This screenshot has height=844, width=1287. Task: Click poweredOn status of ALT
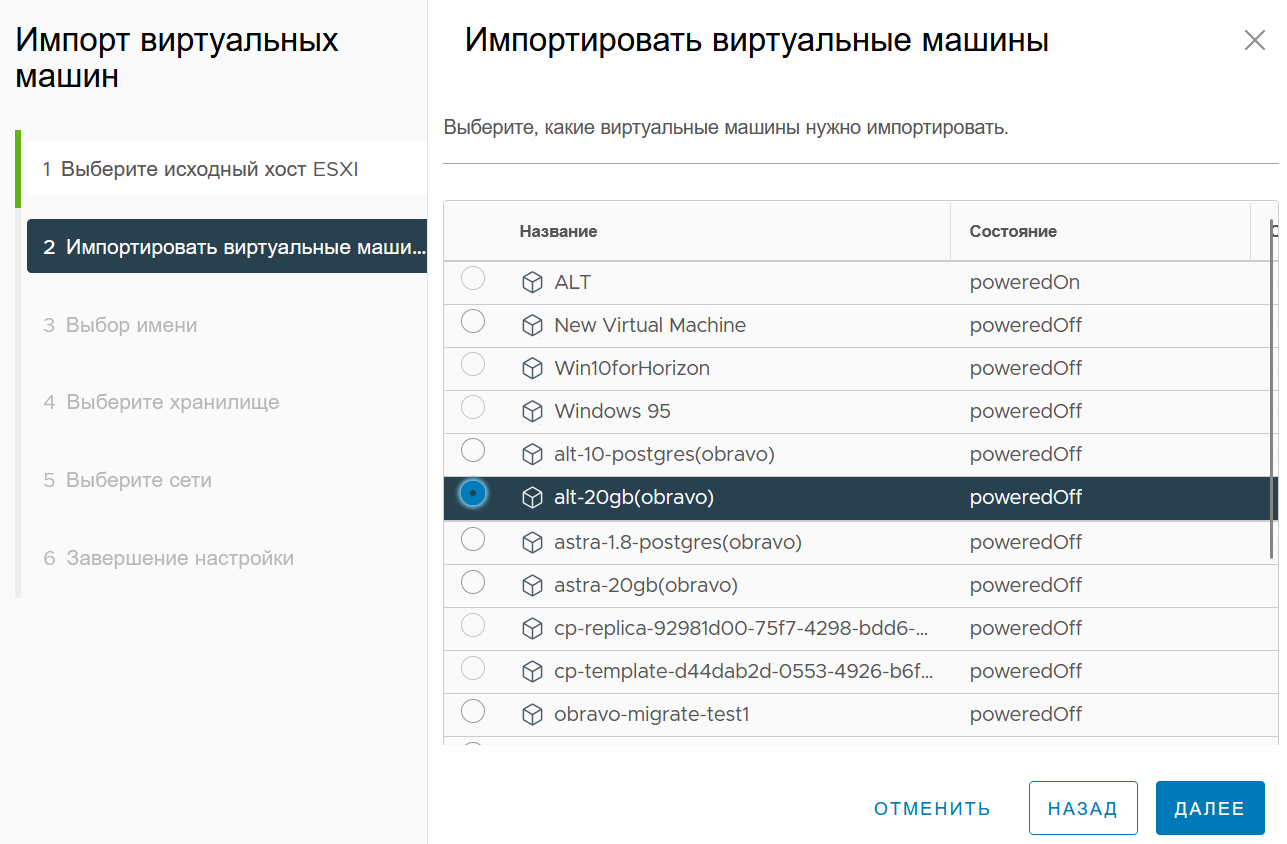click(1025, 283)
